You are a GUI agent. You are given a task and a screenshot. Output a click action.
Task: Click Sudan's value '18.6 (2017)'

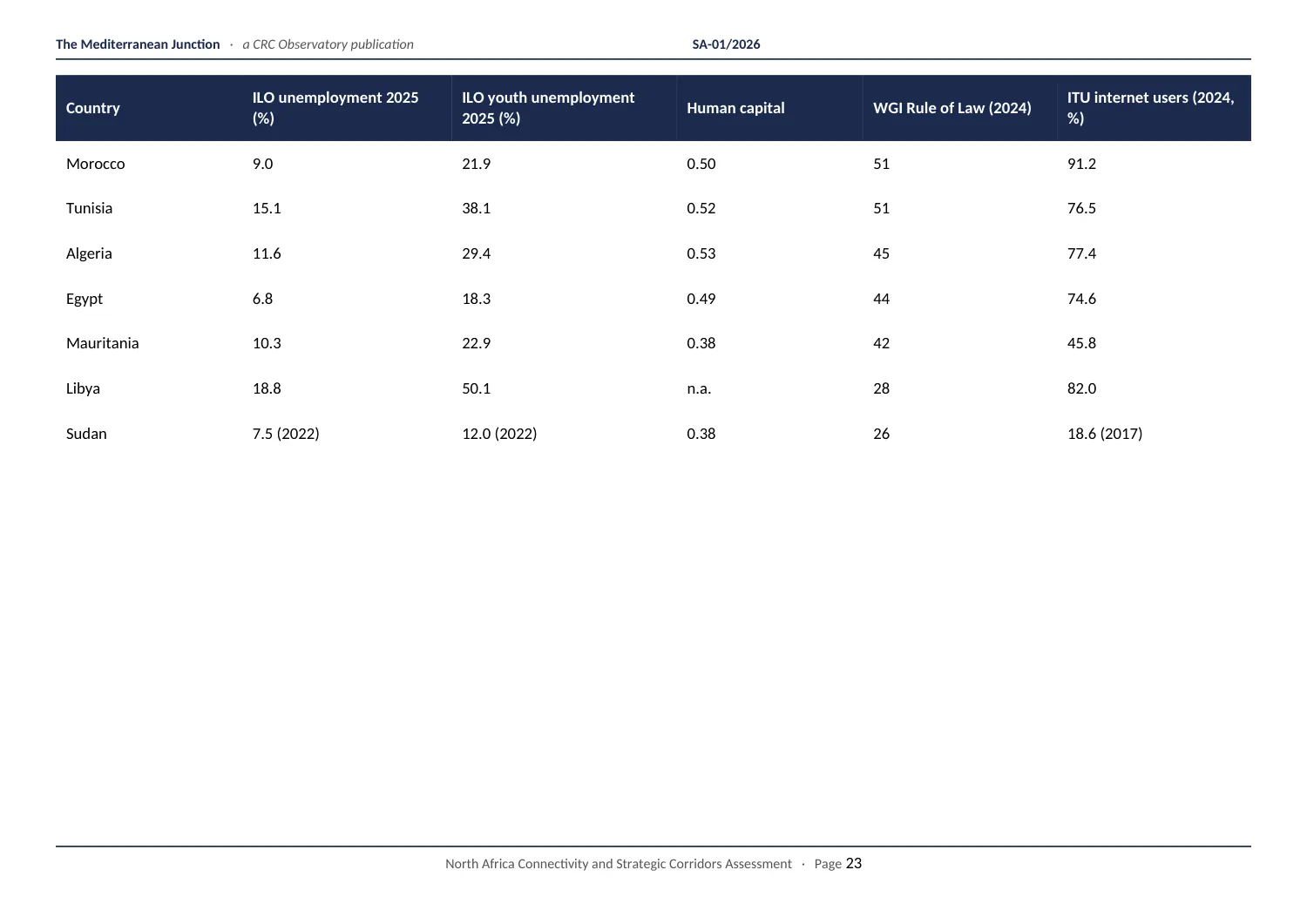1105,434
